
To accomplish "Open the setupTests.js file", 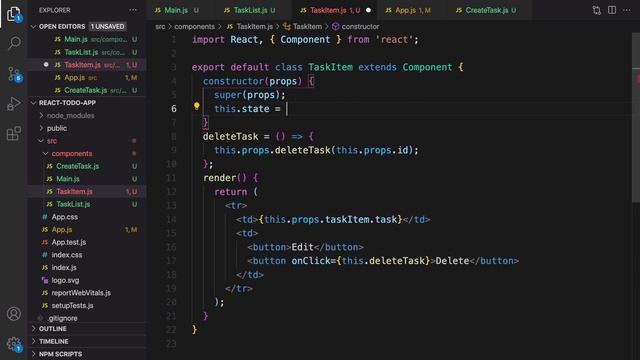I will [87, 305].
